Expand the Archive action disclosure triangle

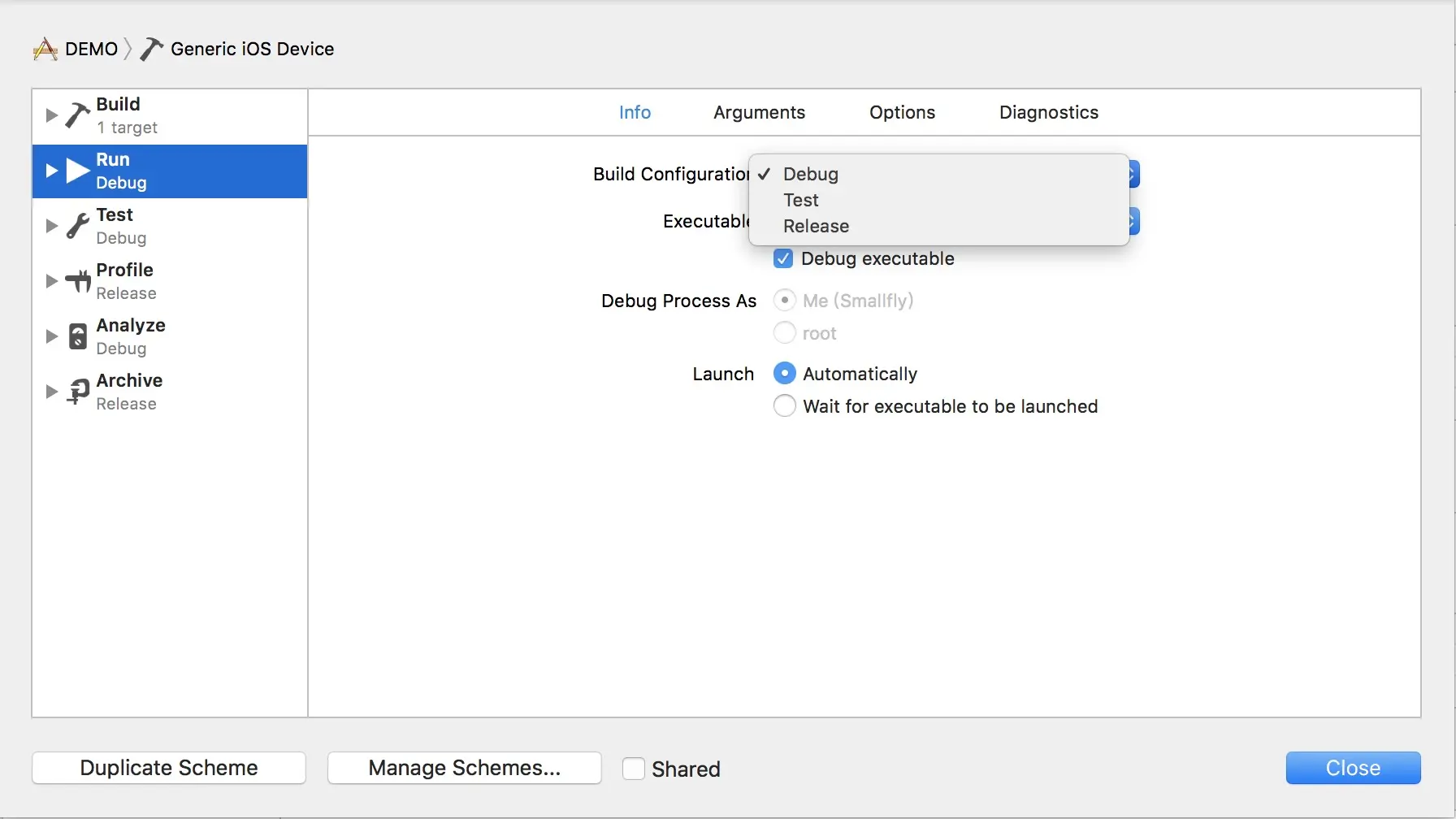(51, 392)
